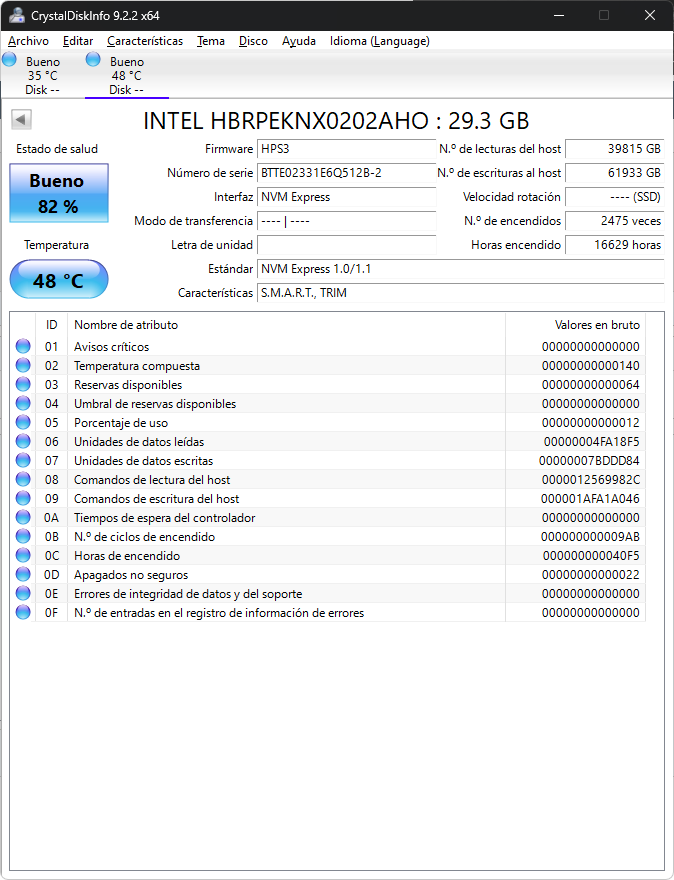This screenshot has height=880, width=674.
Task: Click the Interfaz field NVM Express
Action: [346, 197]
